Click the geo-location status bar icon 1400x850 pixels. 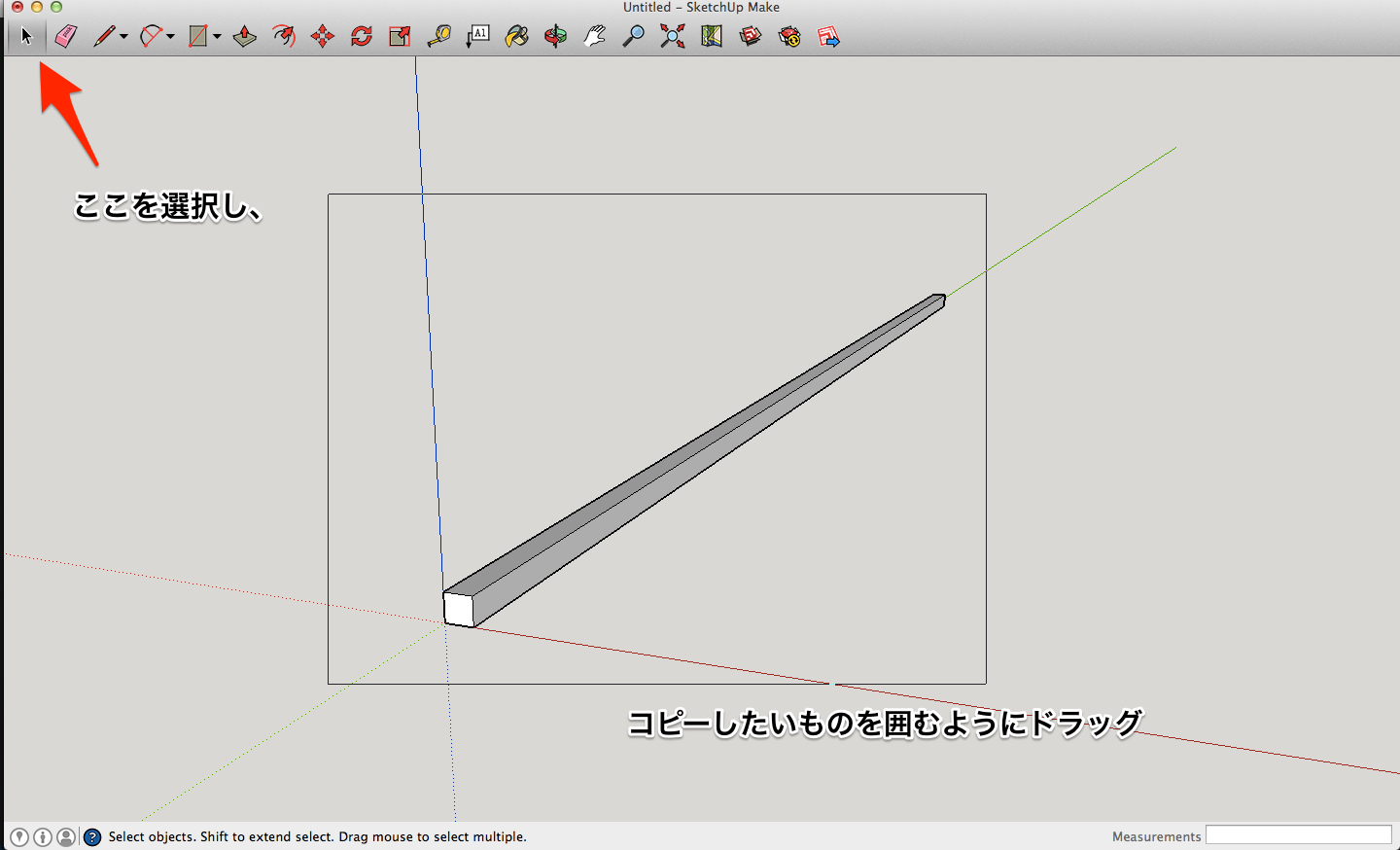pos(19,836)
